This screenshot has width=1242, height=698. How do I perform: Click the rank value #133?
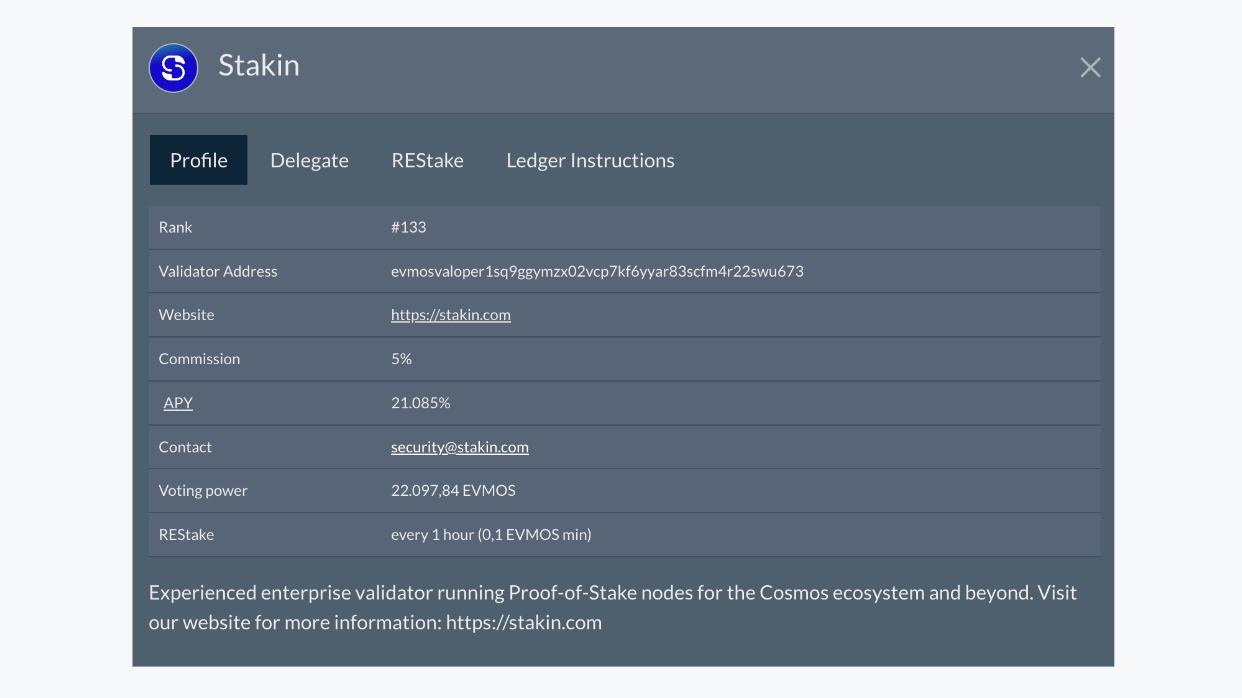point(408,227)
